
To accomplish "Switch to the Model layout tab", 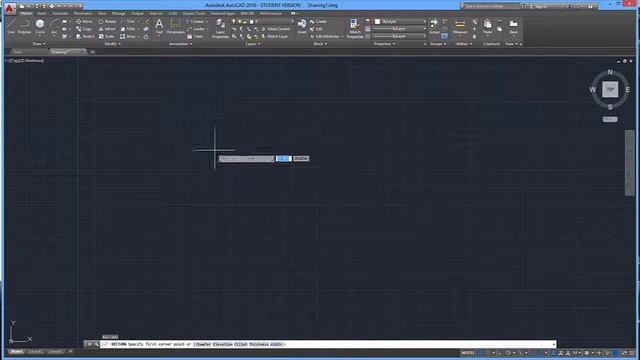I will (x=16, y=351).
